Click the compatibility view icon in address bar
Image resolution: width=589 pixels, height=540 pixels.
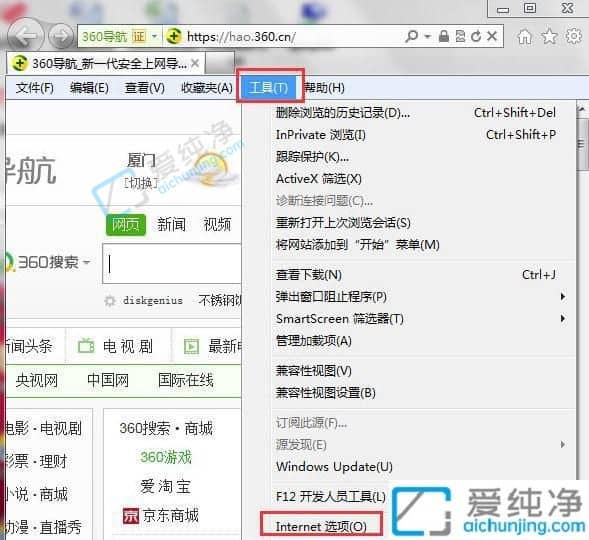tap(460, 36)
